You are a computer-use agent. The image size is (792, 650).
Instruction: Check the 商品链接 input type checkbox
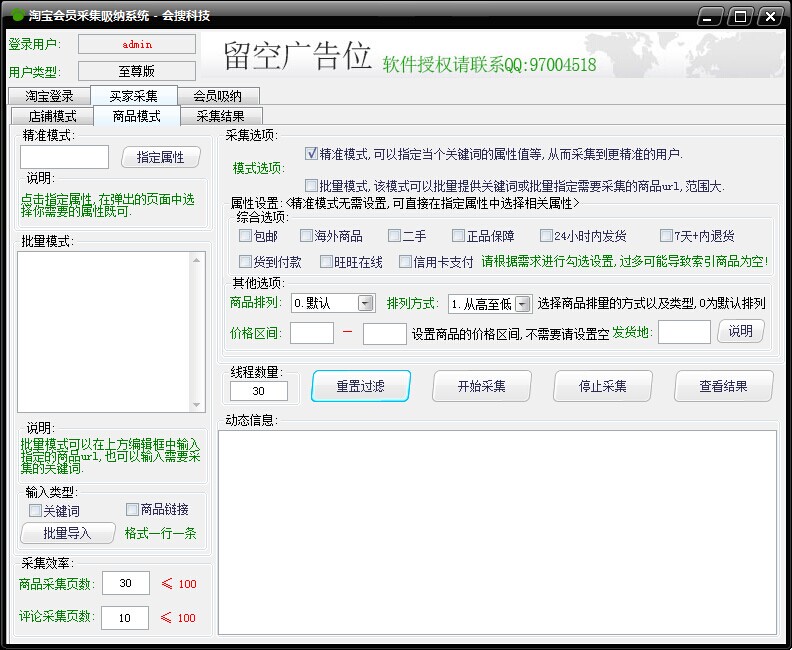(x=132, y=509)
